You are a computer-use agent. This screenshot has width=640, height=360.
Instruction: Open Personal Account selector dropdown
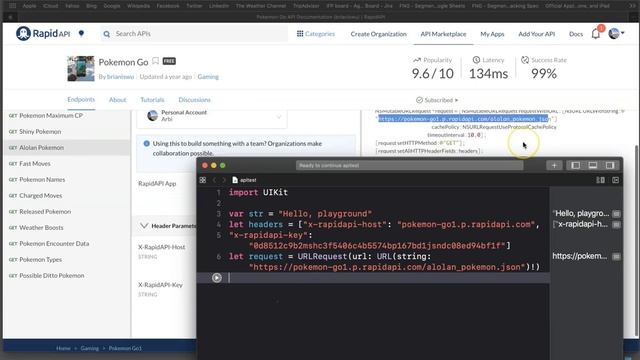point(211,116)
